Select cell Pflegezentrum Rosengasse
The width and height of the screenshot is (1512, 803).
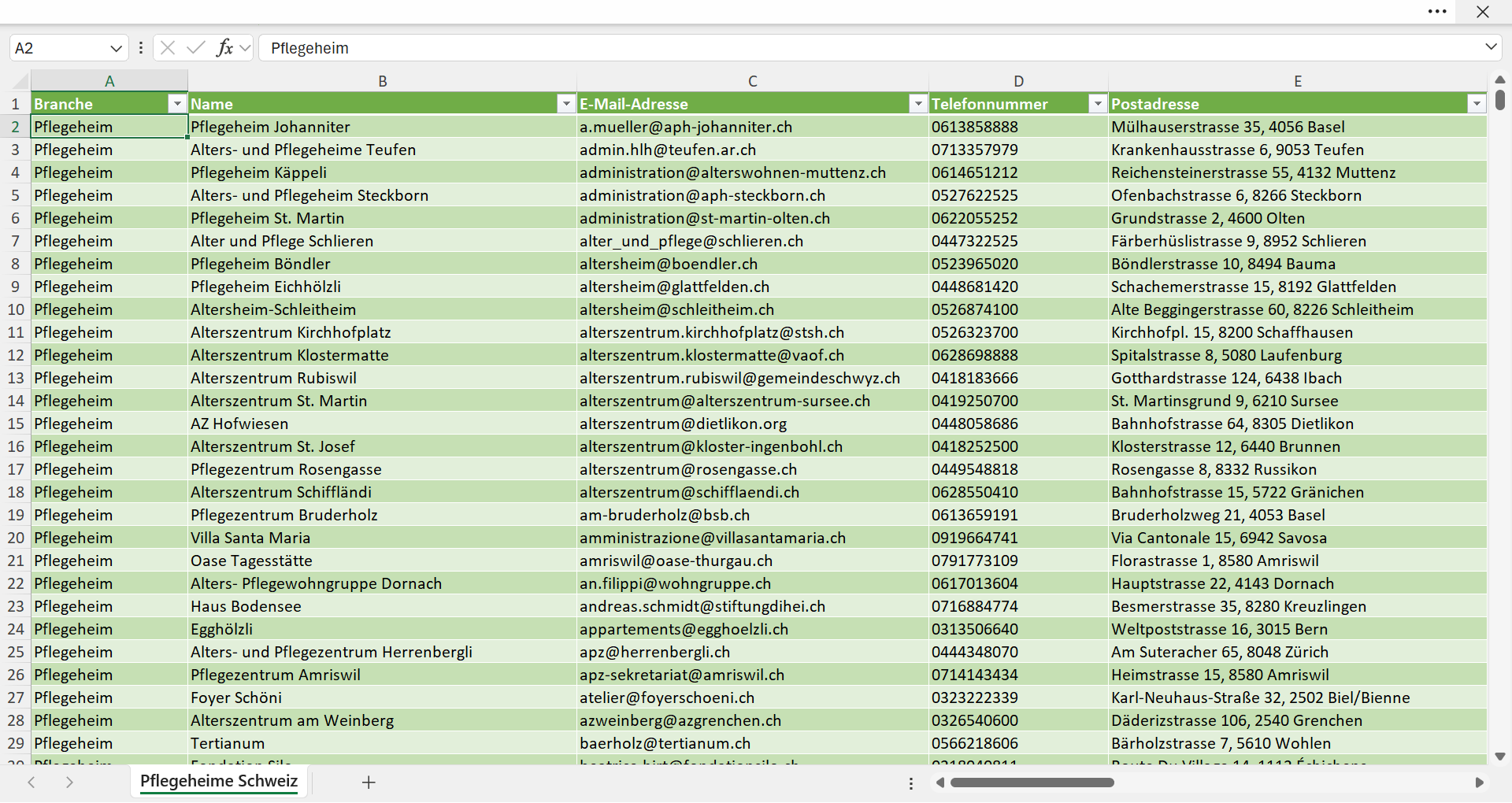383,469
